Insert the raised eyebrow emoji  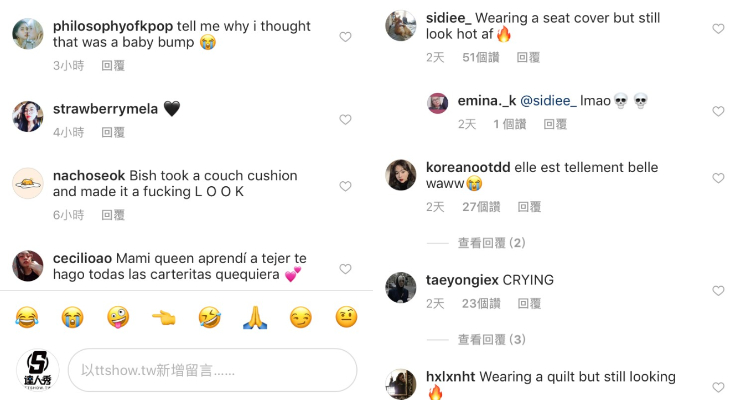coord(345,318)
